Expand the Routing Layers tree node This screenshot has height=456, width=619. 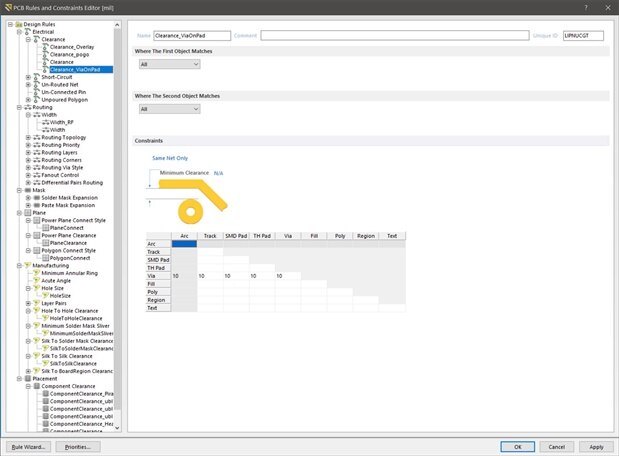click(x=28, y=152)
